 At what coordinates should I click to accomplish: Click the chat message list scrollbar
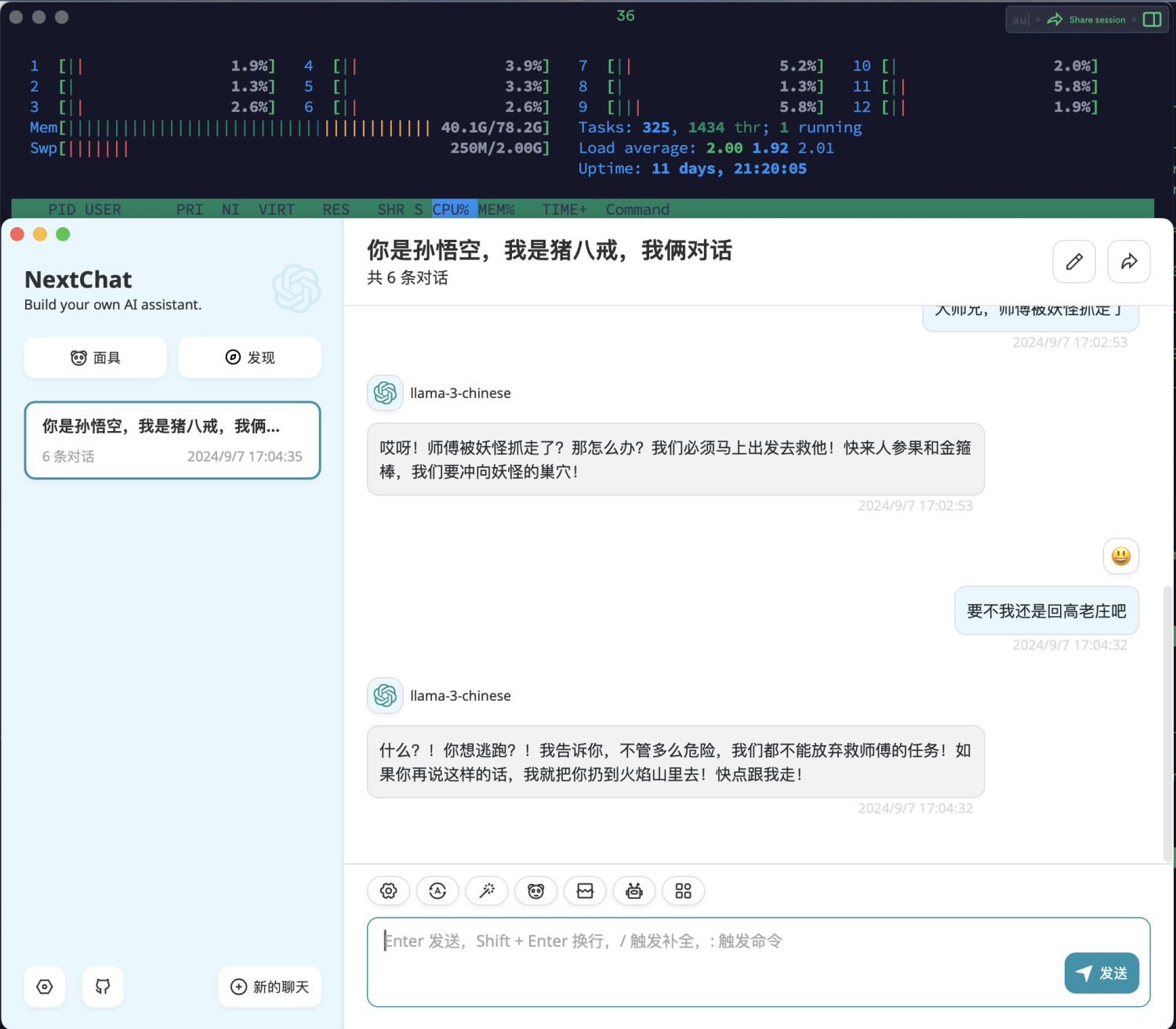click(1168, 725)
